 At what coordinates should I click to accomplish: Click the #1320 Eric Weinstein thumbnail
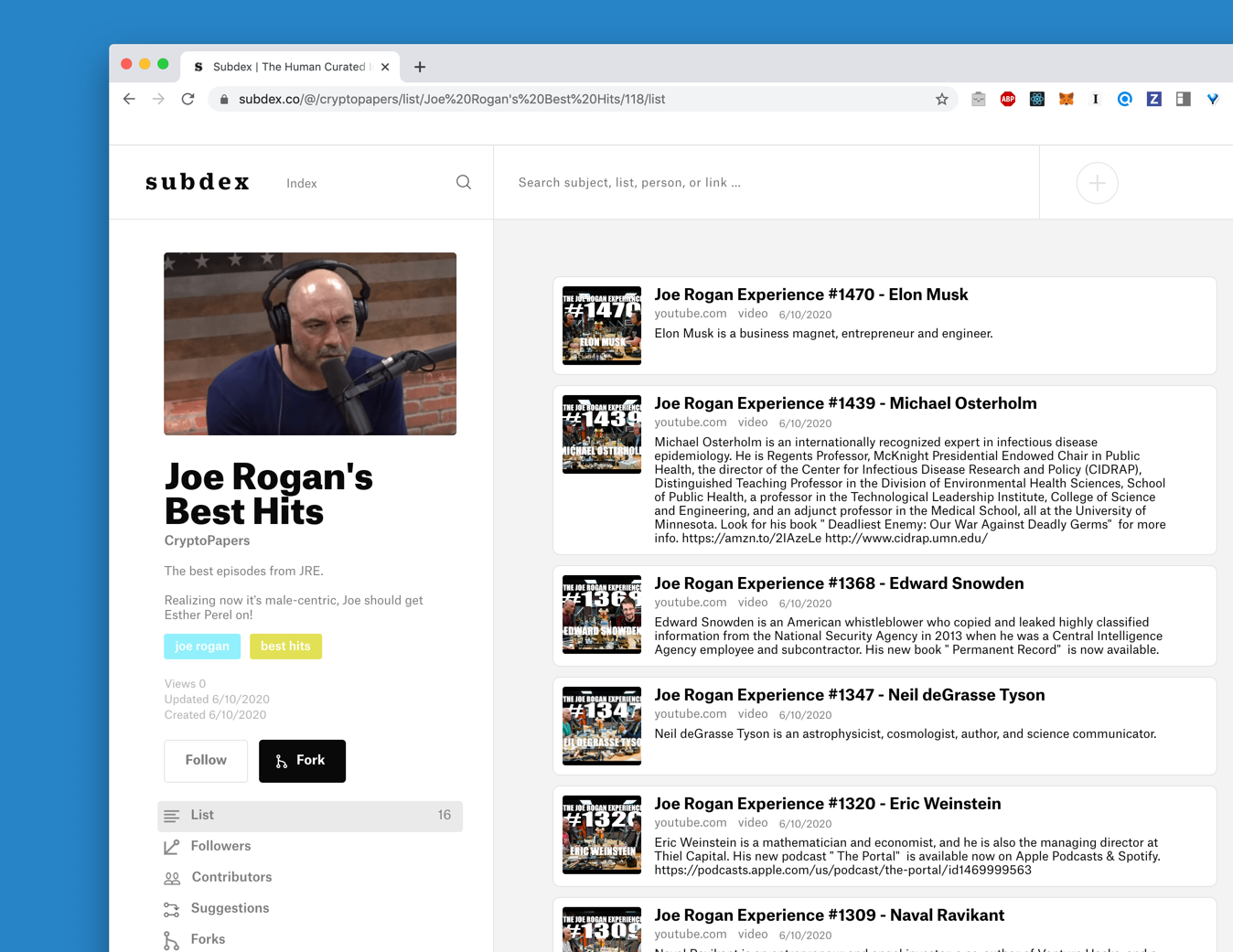602,835
